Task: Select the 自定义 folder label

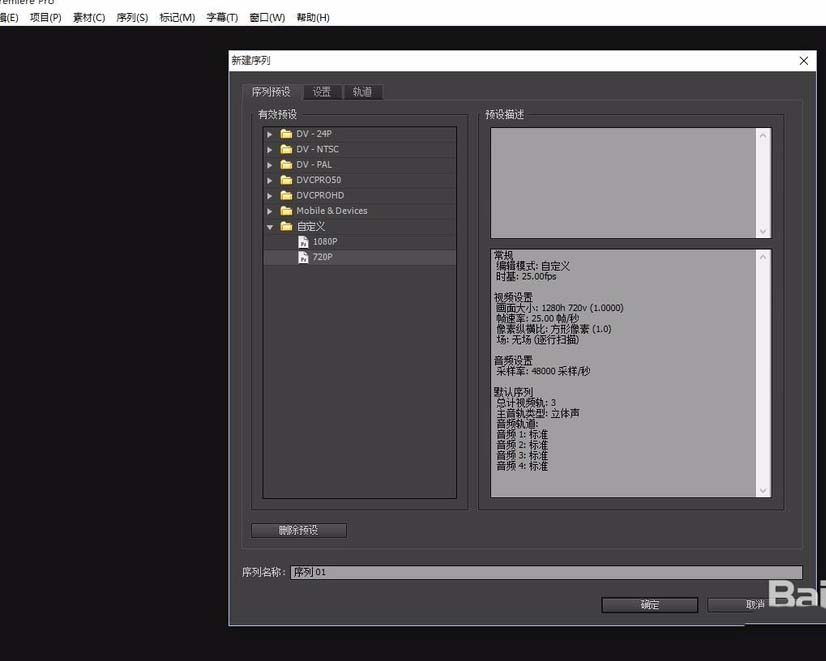Action: (311, 226)
